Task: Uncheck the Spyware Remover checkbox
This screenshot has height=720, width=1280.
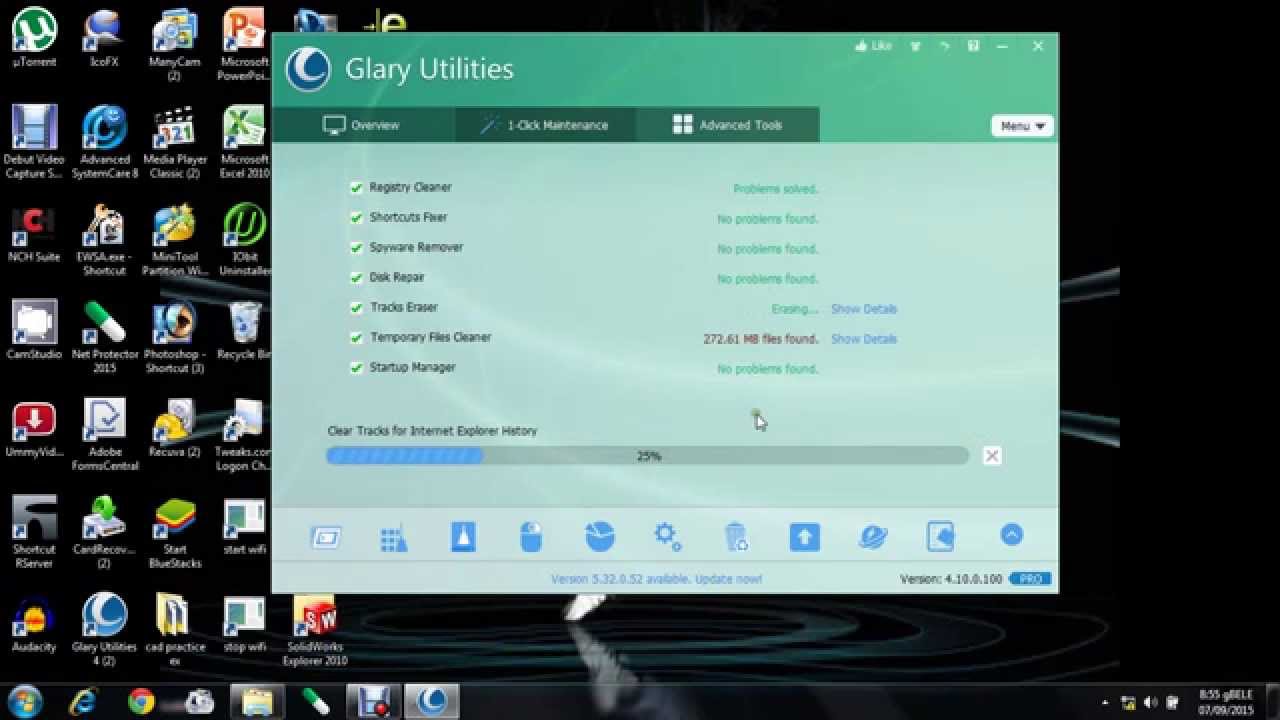Action: click(x=356, y=247)
